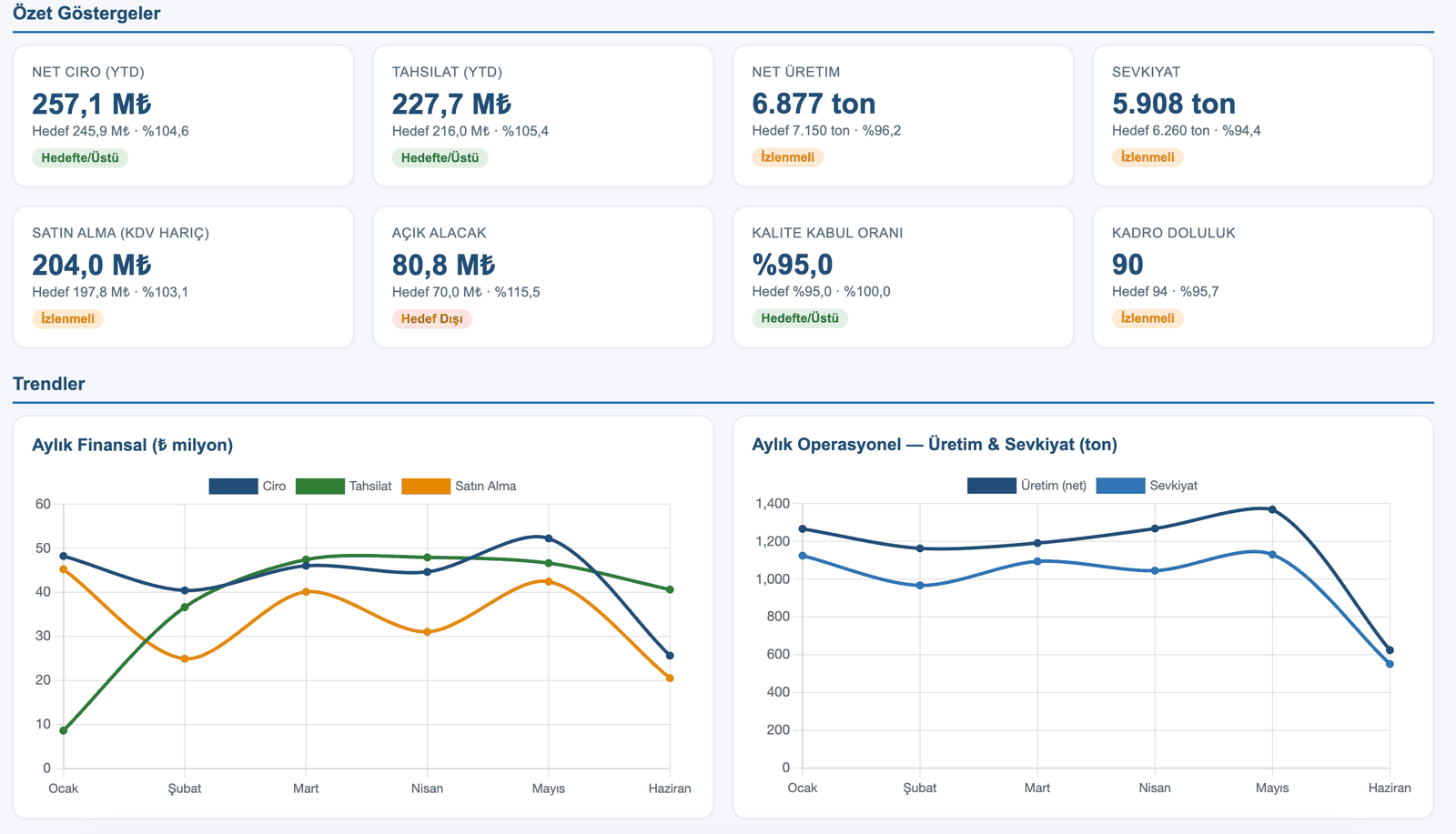Click Hedefte/Üstü badge in Tahsilat card
1456x834 pixels.
pos(440,157)
